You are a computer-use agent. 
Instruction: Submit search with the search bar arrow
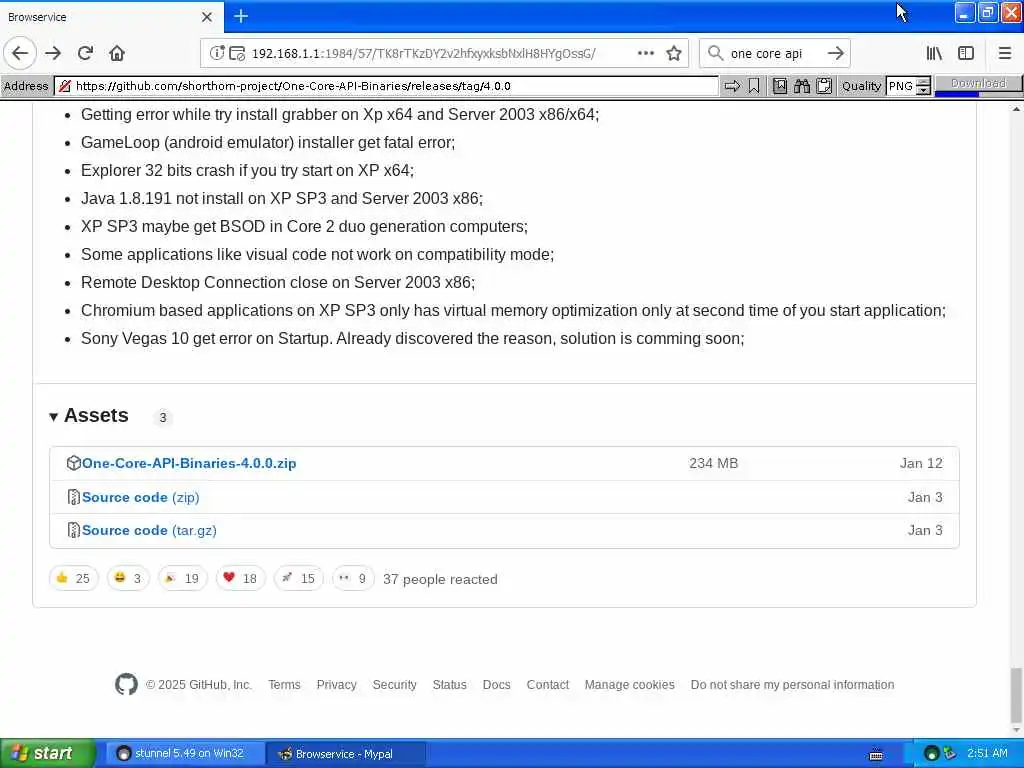[x=835, y=53]
